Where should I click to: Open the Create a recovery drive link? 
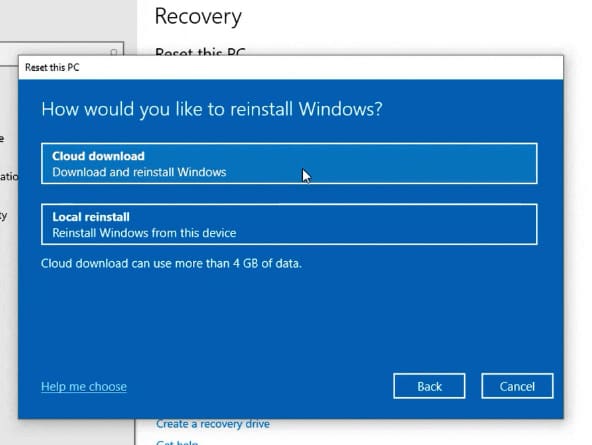pos(213,424)
